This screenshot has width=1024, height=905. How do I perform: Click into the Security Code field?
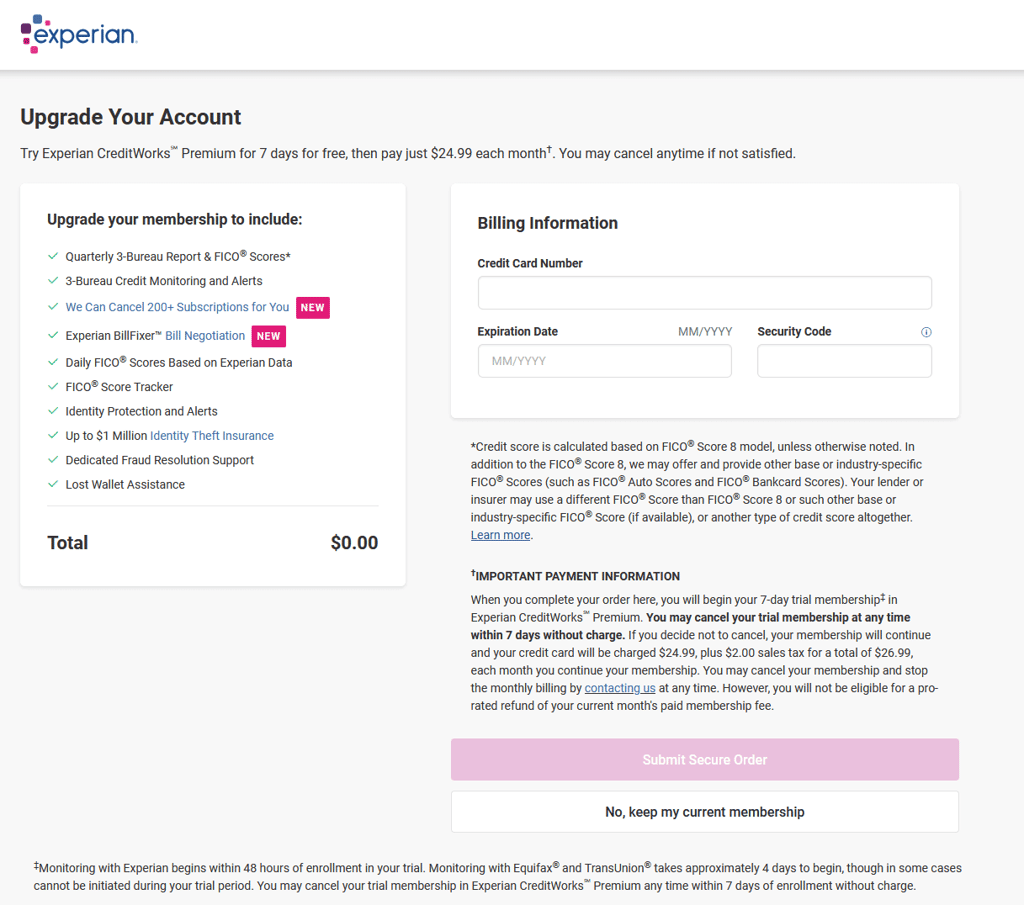[x=844, y=361]
